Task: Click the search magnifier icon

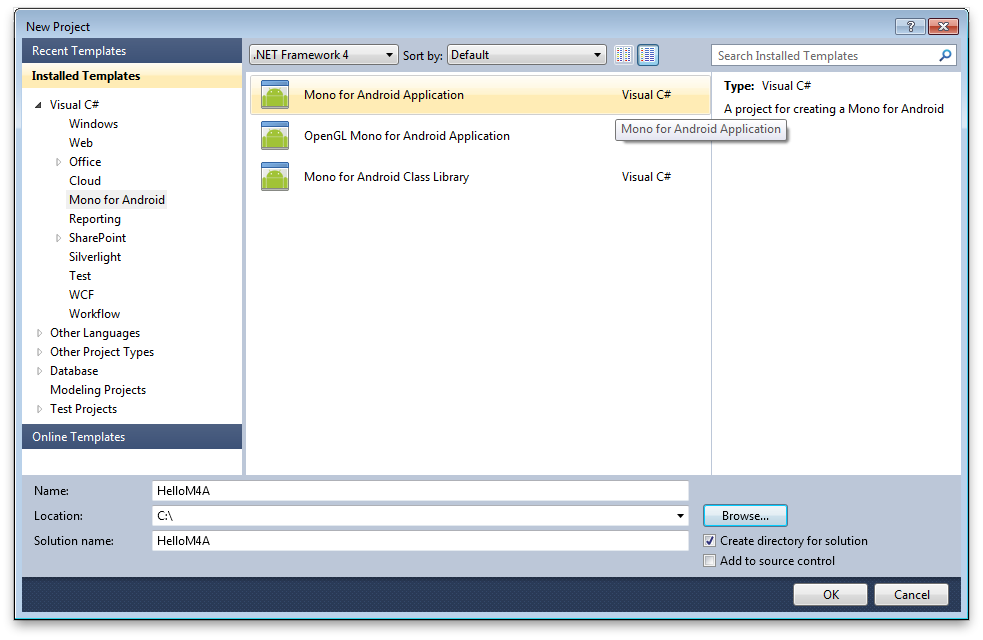Action: pyautogui.click(x=945, y=56)
